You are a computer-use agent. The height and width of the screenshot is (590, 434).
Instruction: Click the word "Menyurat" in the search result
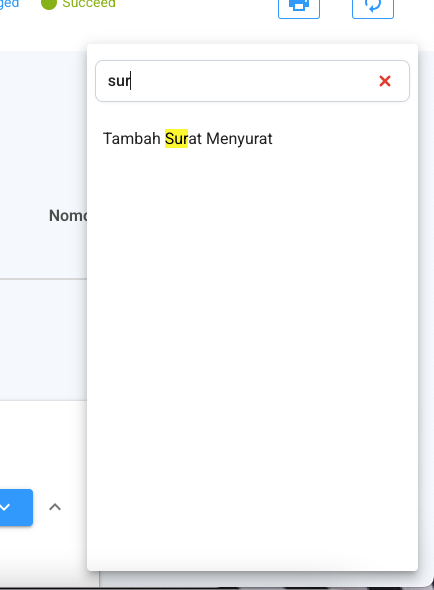[x=239, y=139]
